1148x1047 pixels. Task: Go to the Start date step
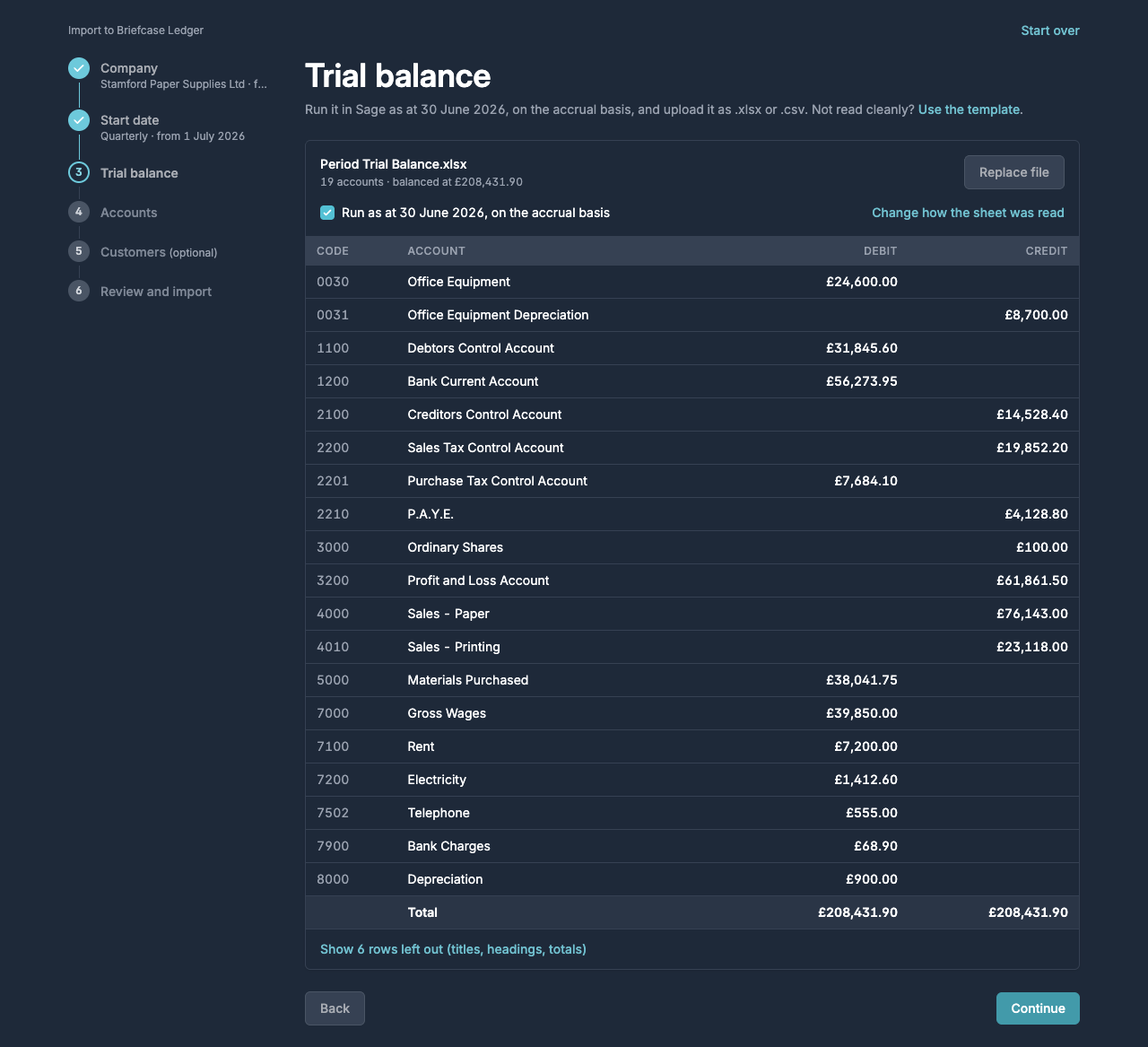[130, 120]
